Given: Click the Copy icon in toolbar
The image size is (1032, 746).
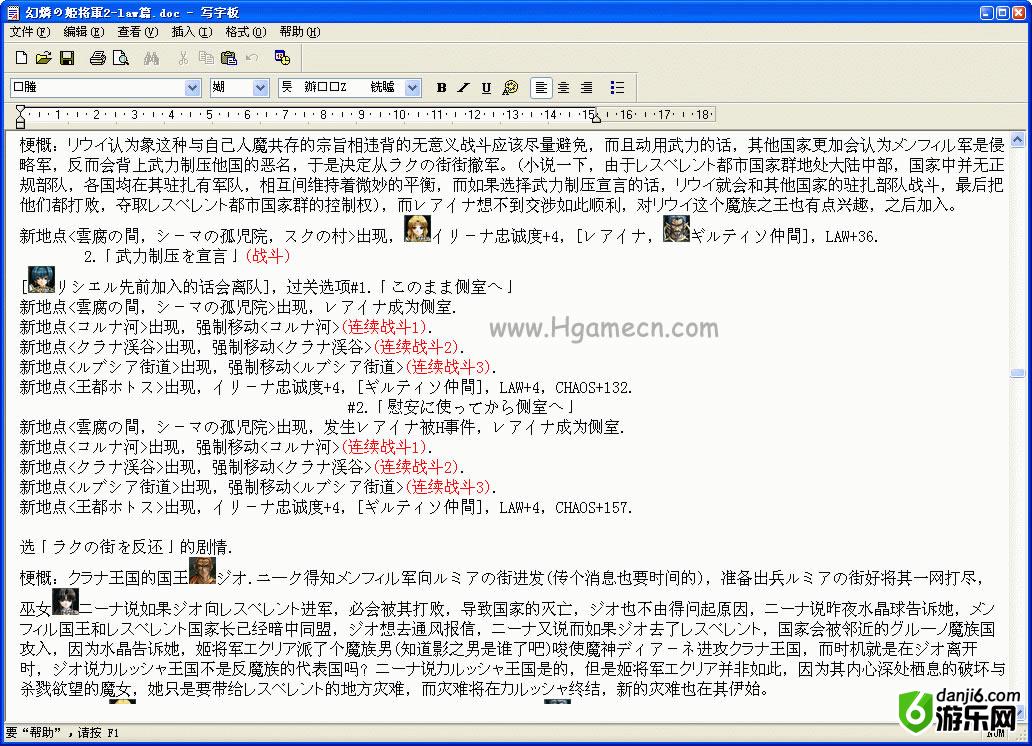Looking at the screenshot, I should coord(206,58).
